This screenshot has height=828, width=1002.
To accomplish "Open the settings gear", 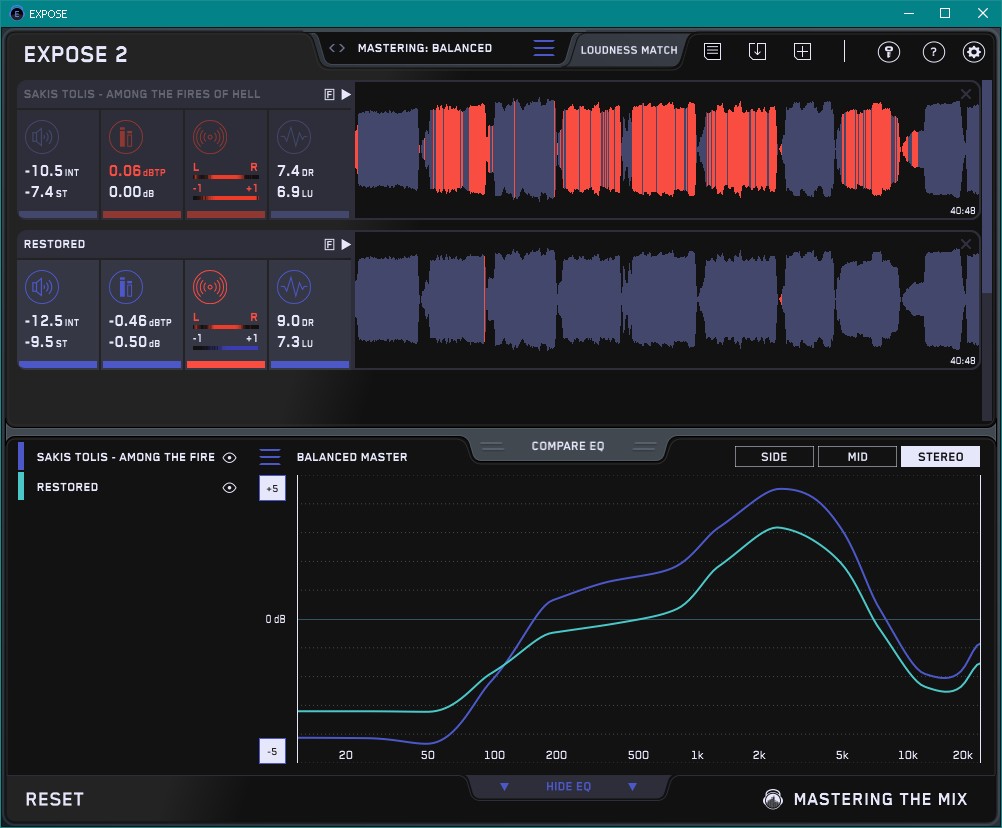I will coord(973,52).
